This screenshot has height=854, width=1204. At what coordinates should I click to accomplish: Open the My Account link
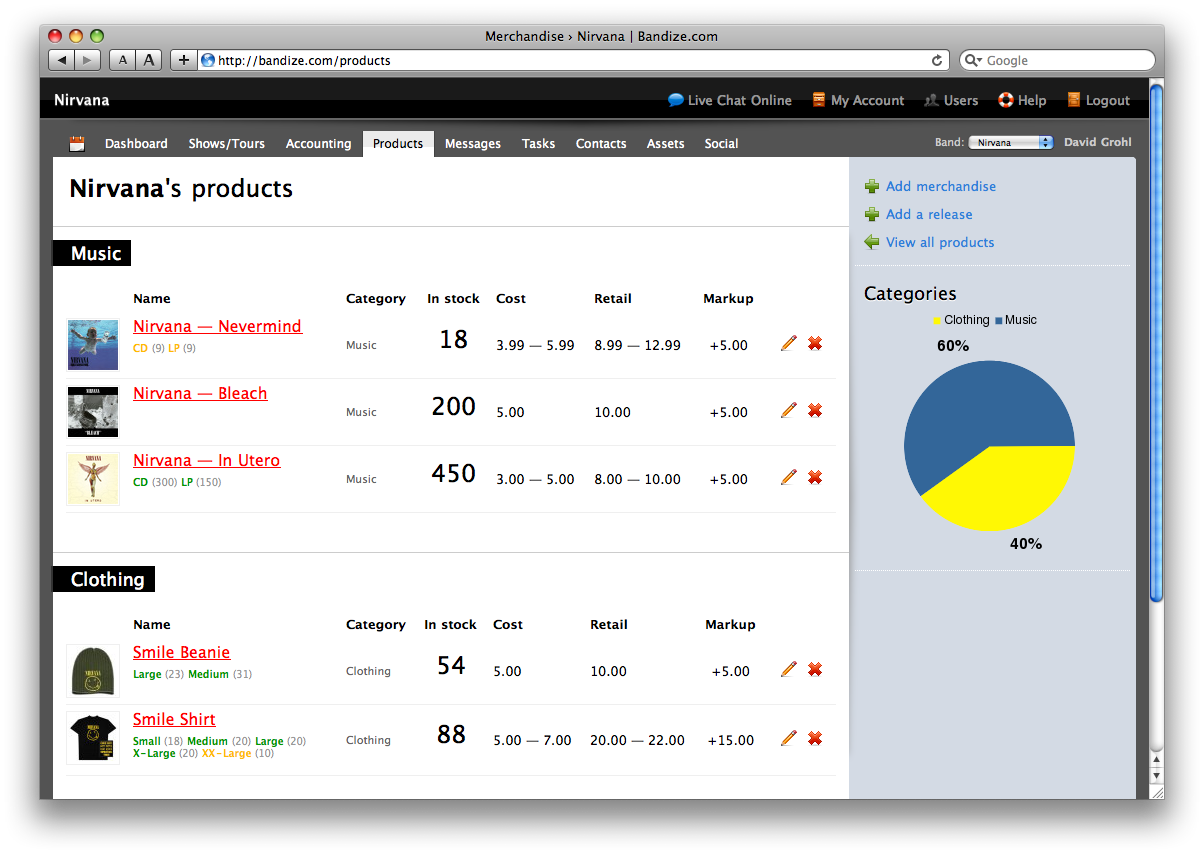[867, 100]
